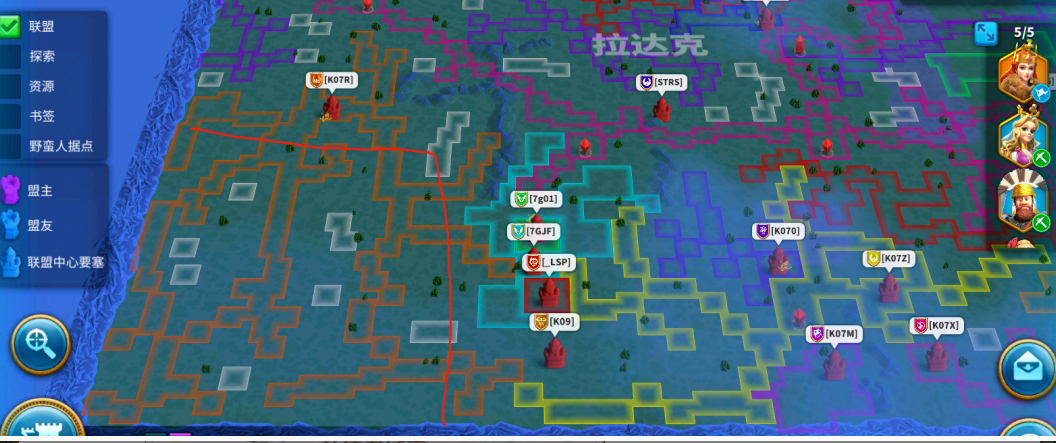Click the [K07R] alliance tag label
This screenshot has width=1056, height=443.
click(330, 79)
